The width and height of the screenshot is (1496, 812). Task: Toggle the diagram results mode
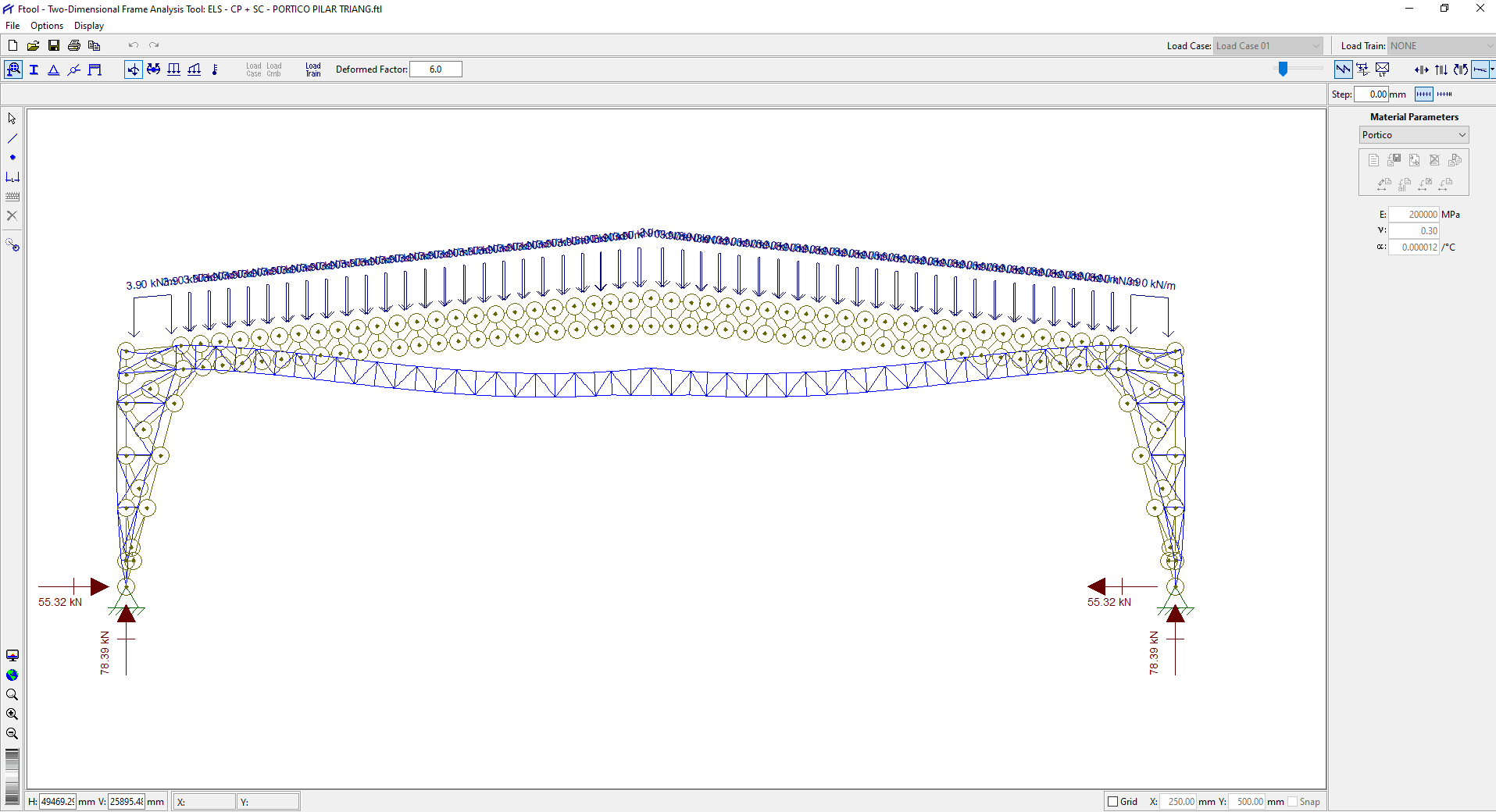1343,69
